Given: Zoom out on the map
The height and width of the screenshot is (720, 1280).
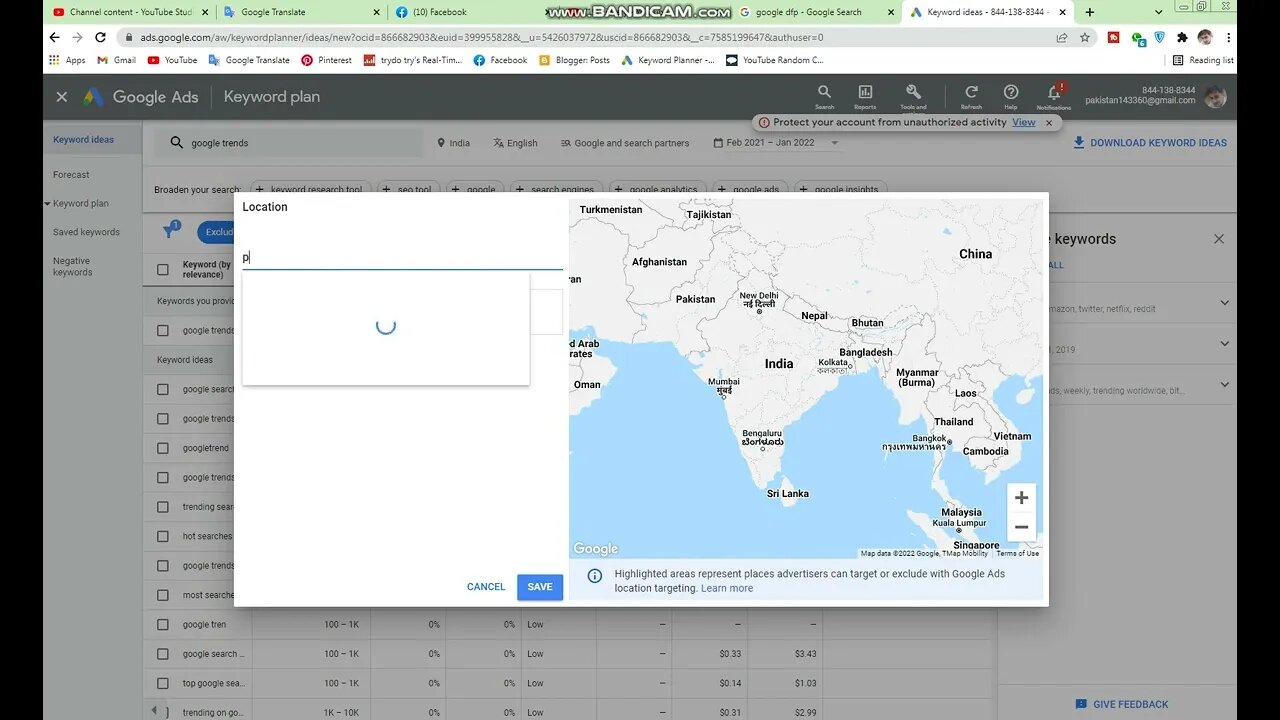Looking at the screenshot, I should (x=1021, y=527).
